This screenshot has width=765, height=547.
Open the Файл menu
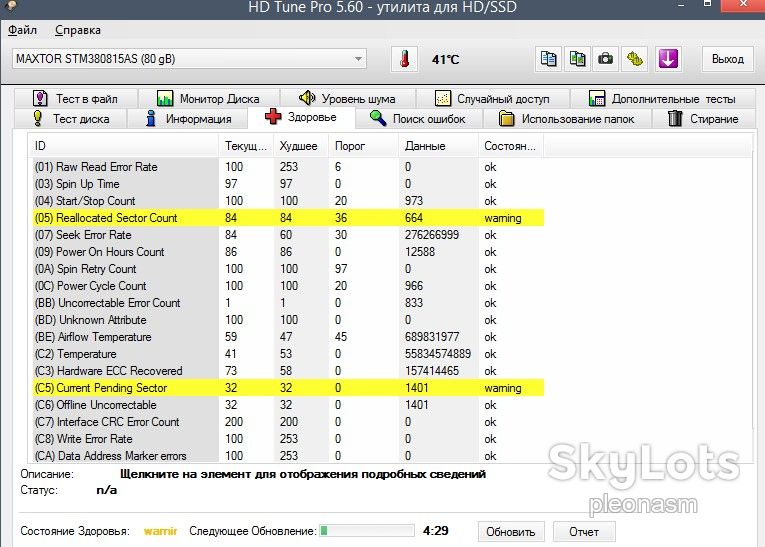[x=22, y=30]
